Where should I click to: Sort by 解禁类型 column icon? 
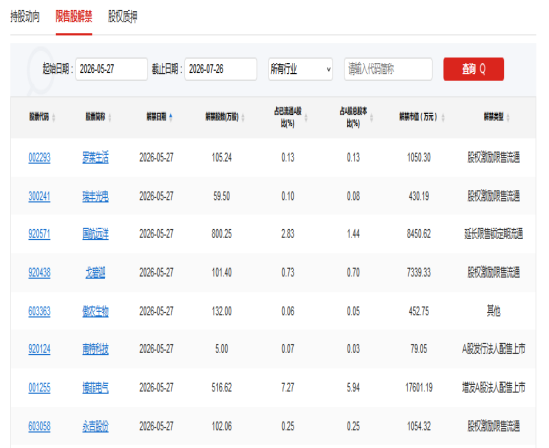pos(508,118)
